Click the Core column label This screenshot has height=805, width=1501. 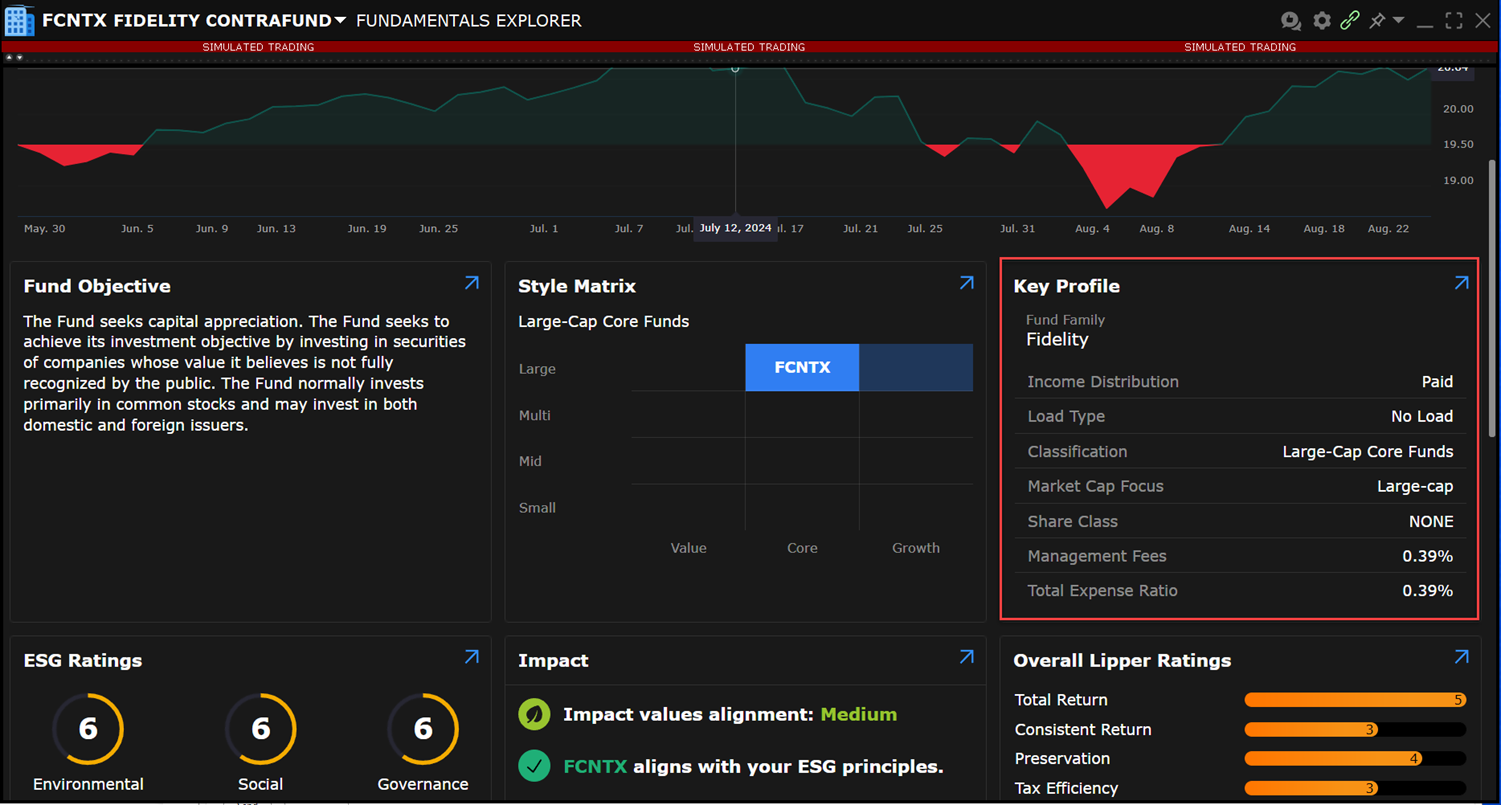(802, 548)
